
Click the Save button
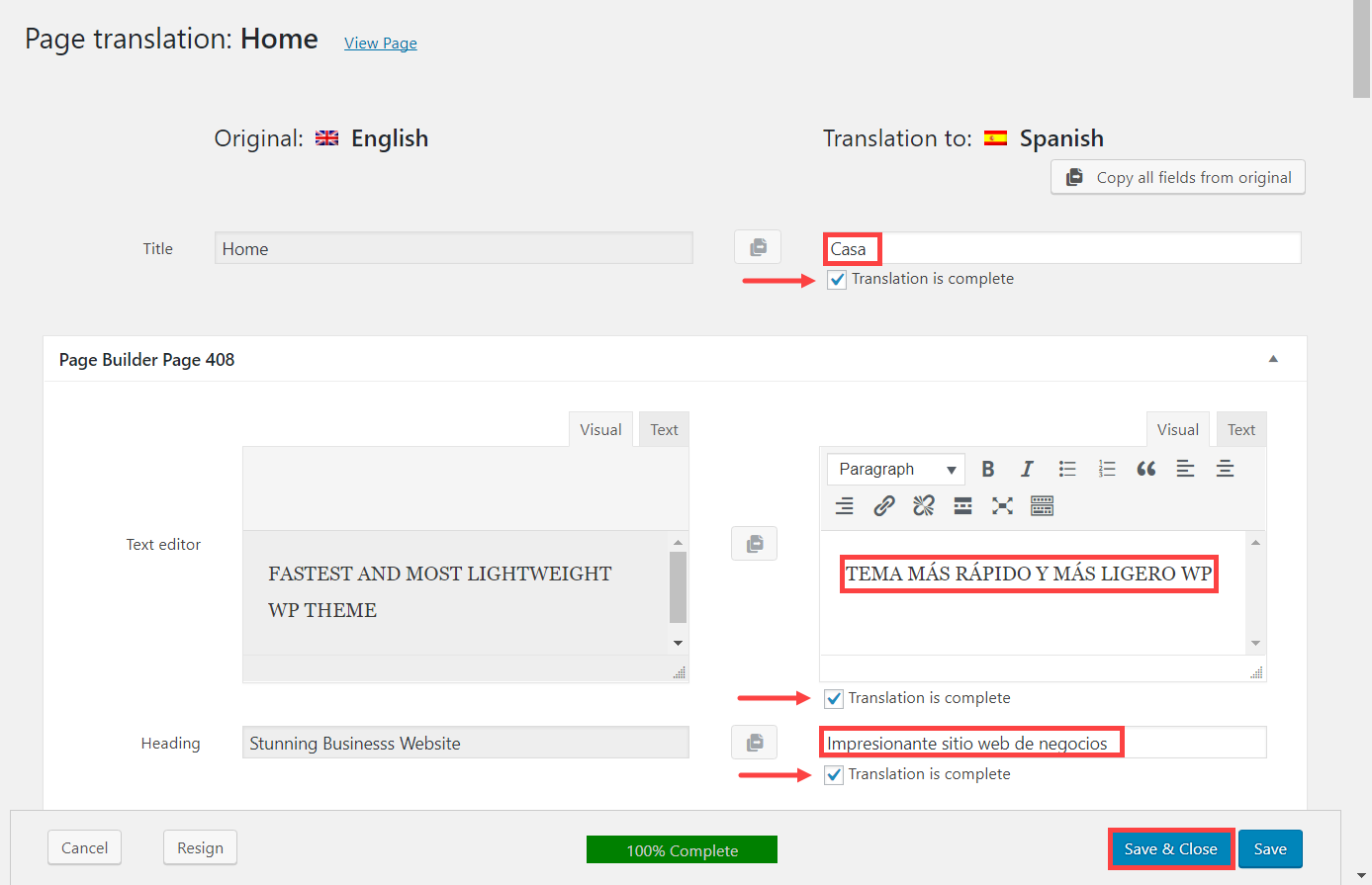coord(1270,848)
